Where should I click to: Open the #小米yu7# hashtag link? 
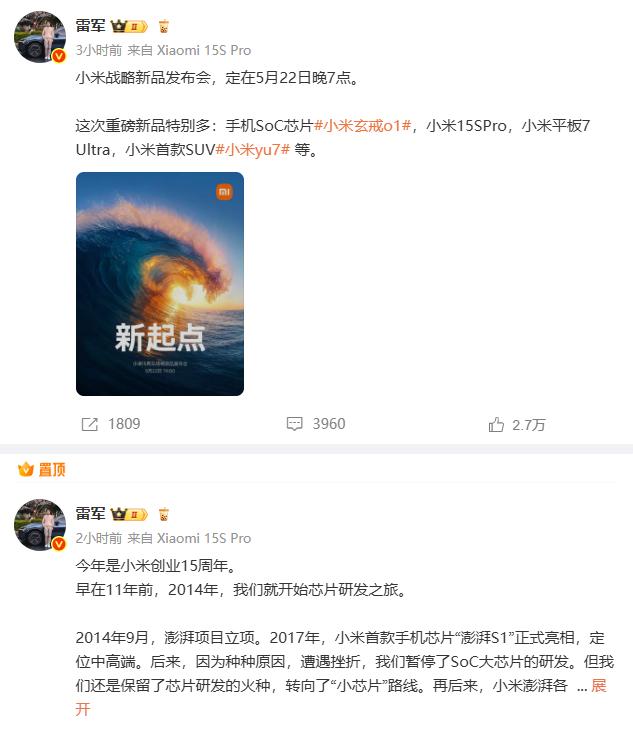point(253,150)
